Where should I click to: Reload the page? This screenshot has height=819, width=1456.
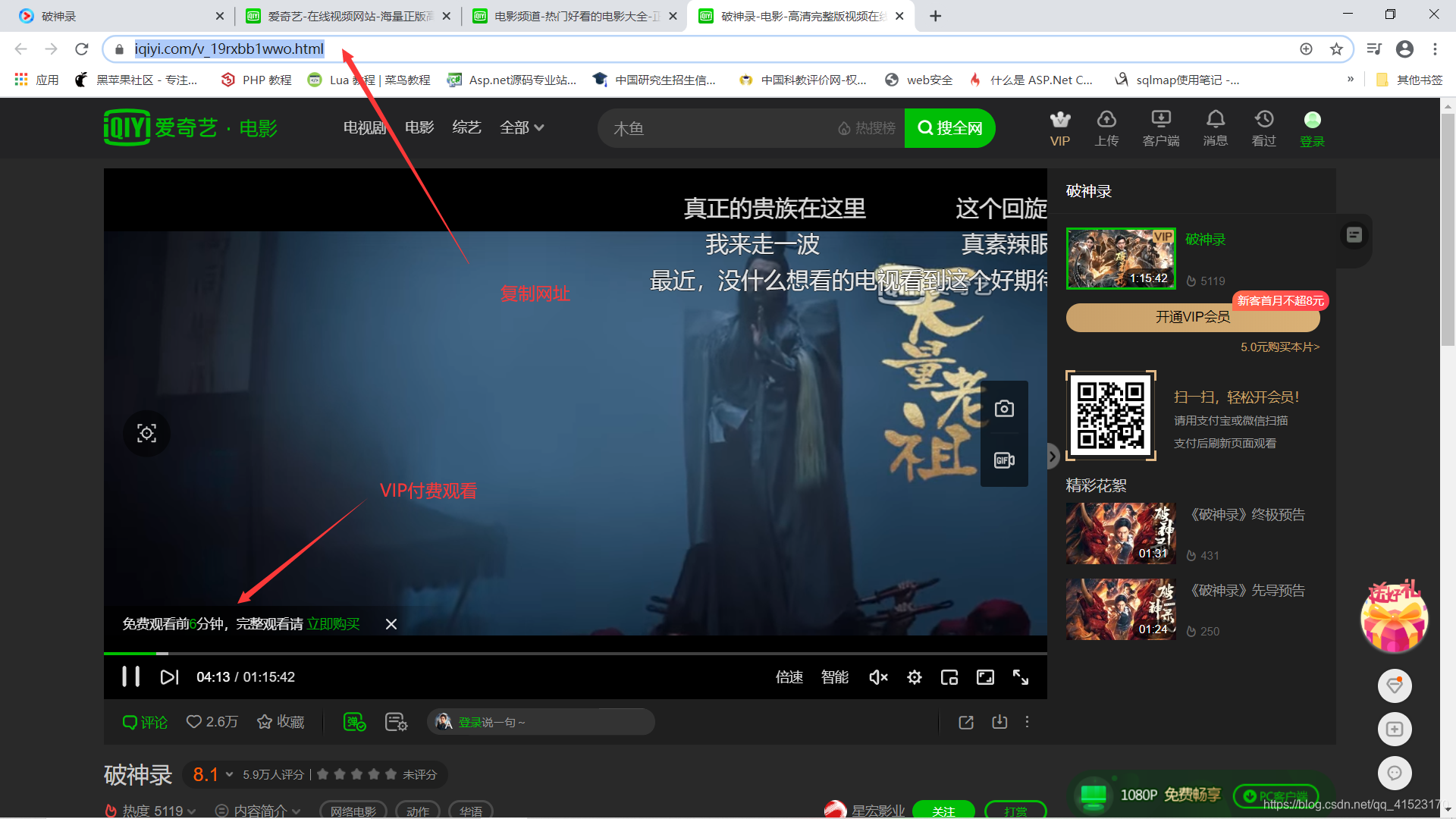click(x=82, y=49)
